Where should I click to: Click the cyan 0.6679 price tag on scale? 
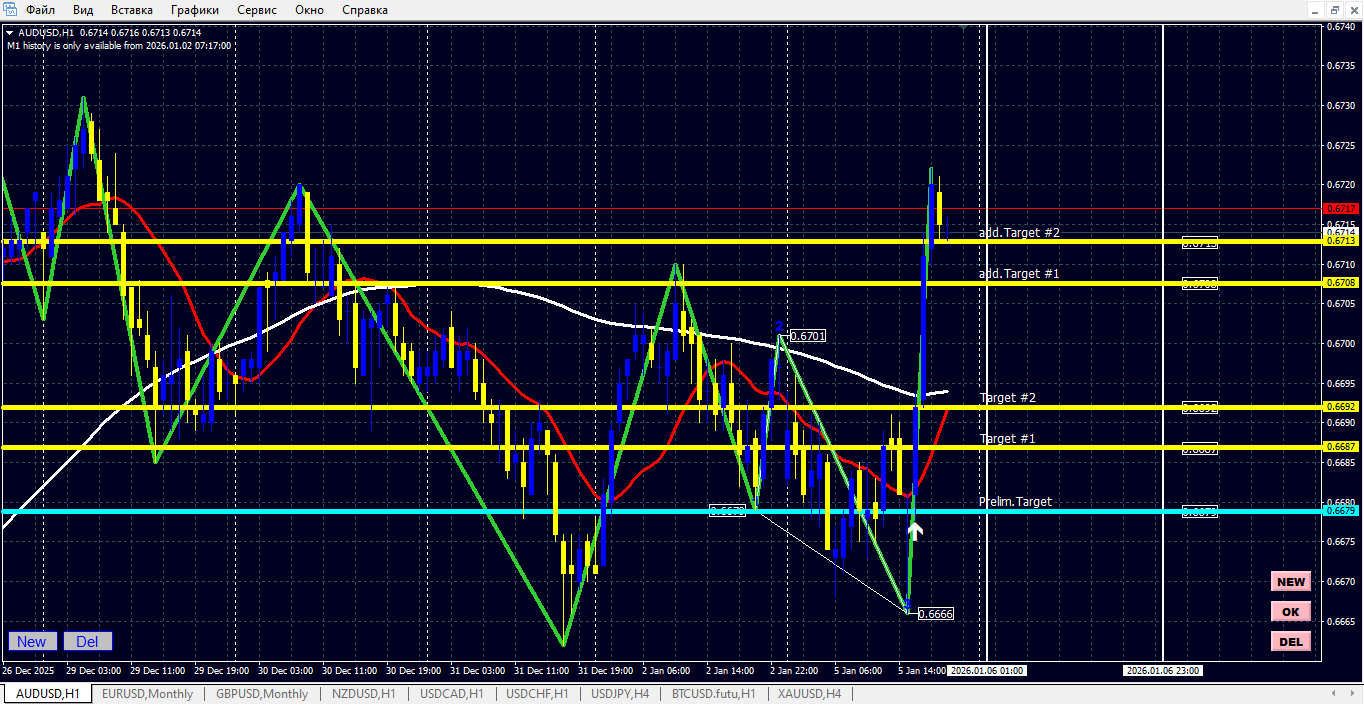(1341, 511)
